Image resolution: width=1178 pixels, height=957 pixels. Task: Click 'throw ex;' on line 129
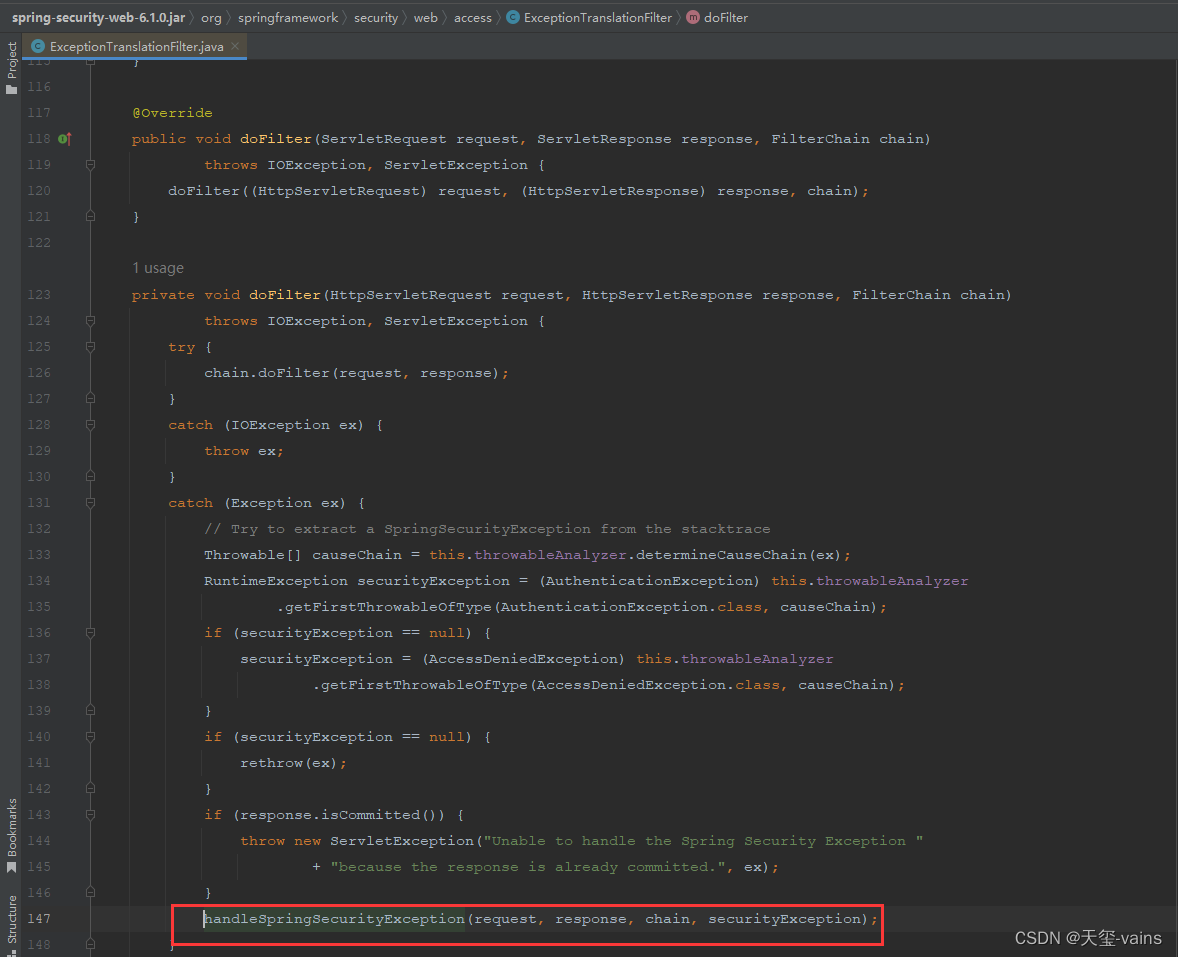[243, 451]
